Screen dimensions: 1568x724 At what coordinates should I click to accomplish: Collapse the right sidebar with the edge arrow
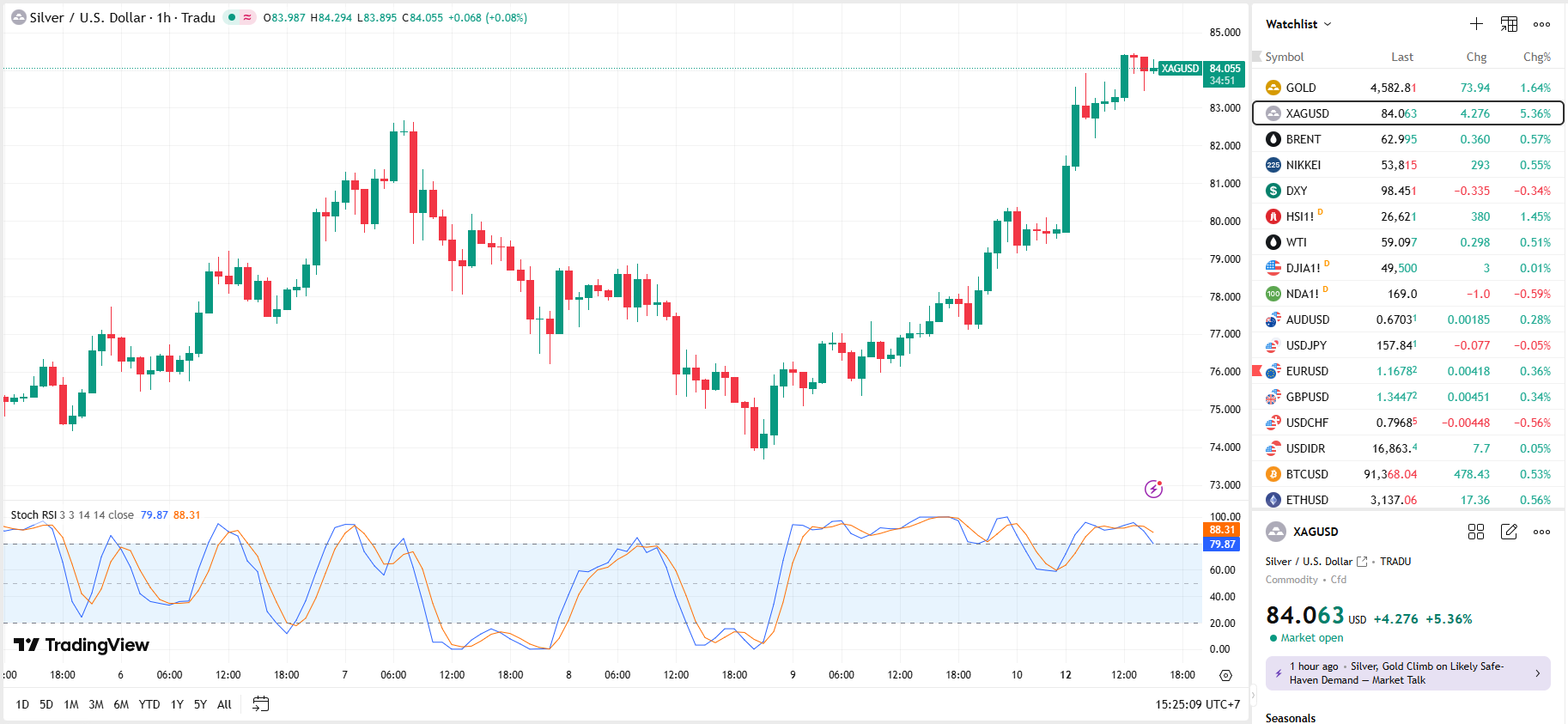click(1253, 694)
